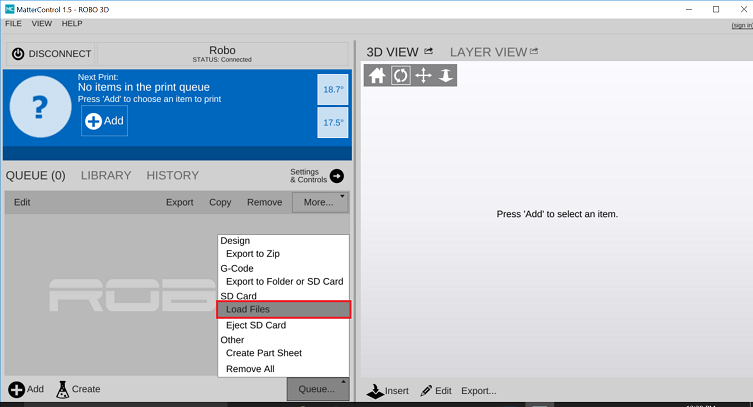Select the pan/translate view tool
Screen dimensions: 753x407
(x=423, y=75)
